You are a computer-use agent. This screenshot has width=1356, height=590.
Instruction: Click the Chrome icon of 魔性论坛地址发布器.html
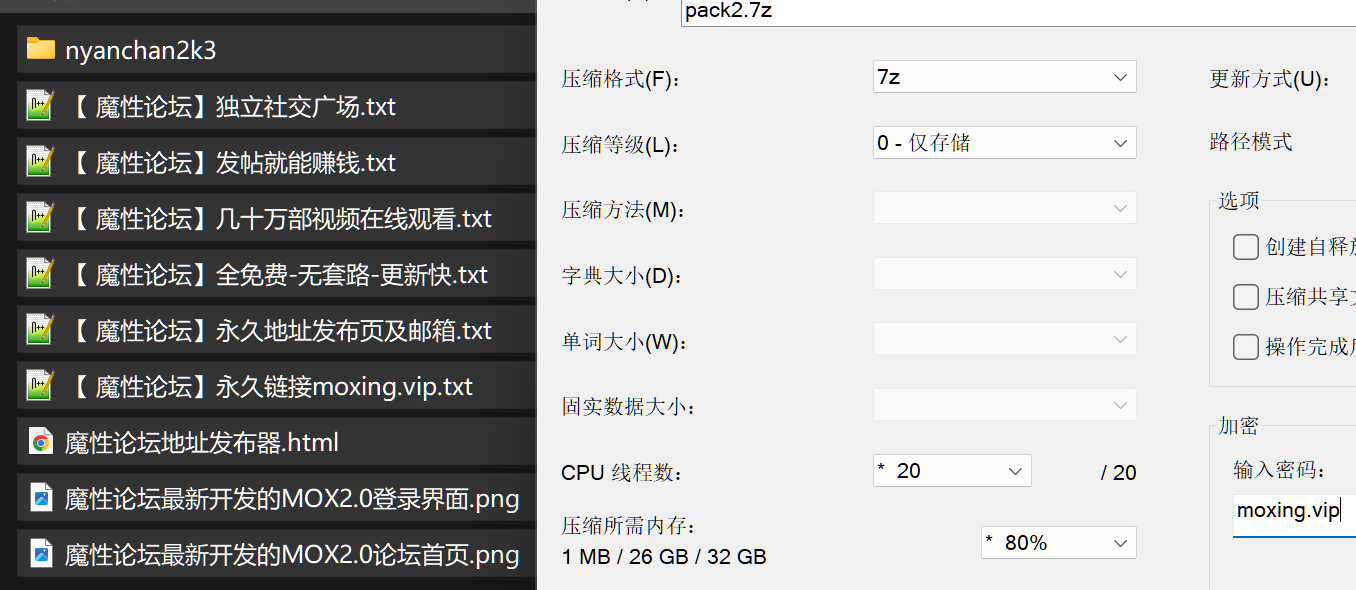coord(41,442)
